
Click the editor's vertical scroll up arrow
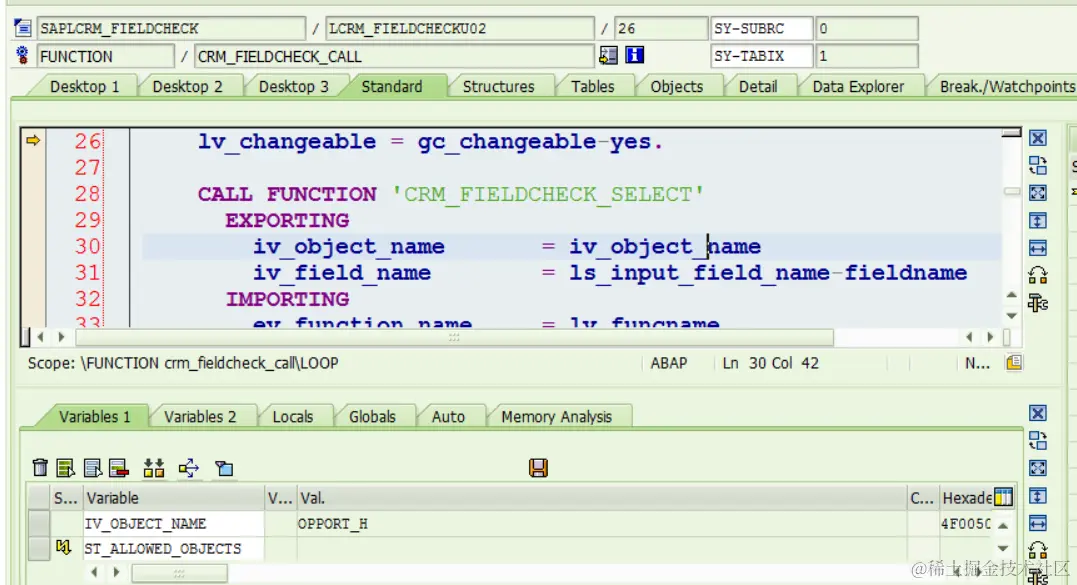click(x=1011, y=295)
